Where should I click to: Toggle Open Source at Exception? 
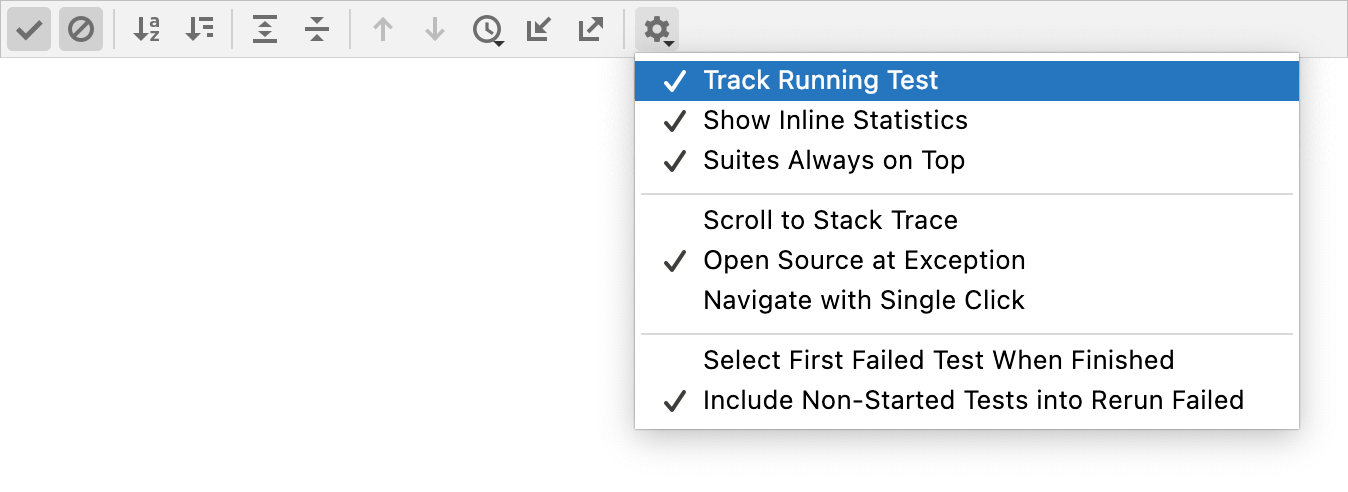click(967, 260)
